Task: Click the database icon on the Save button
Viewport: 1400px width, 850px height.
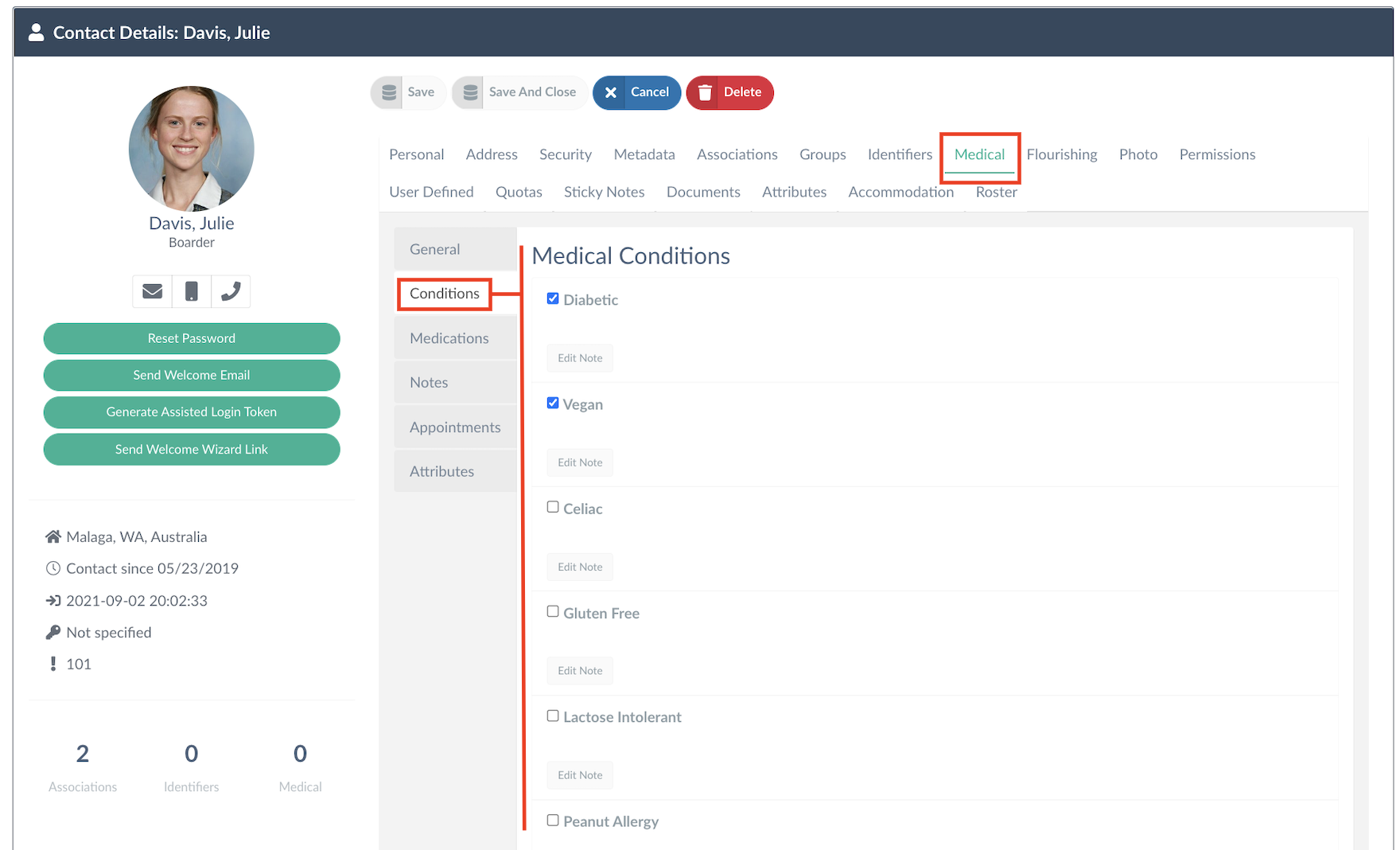Action: tap(389, 92)
